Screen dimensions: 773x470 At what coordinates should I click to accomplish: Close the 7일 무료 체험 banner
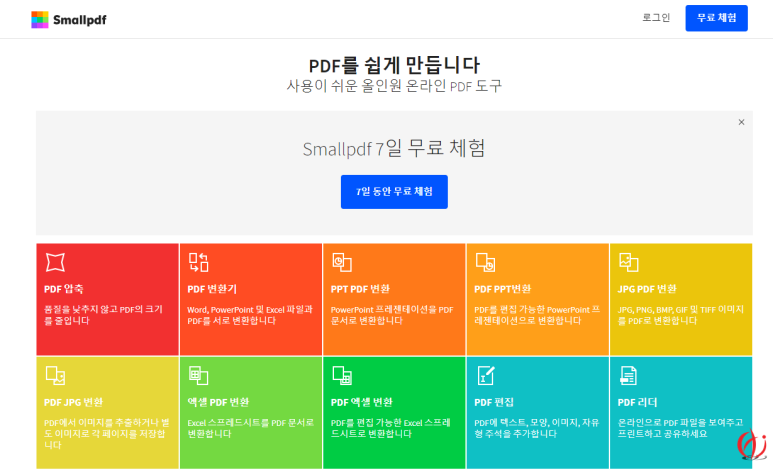pos(741,122)
